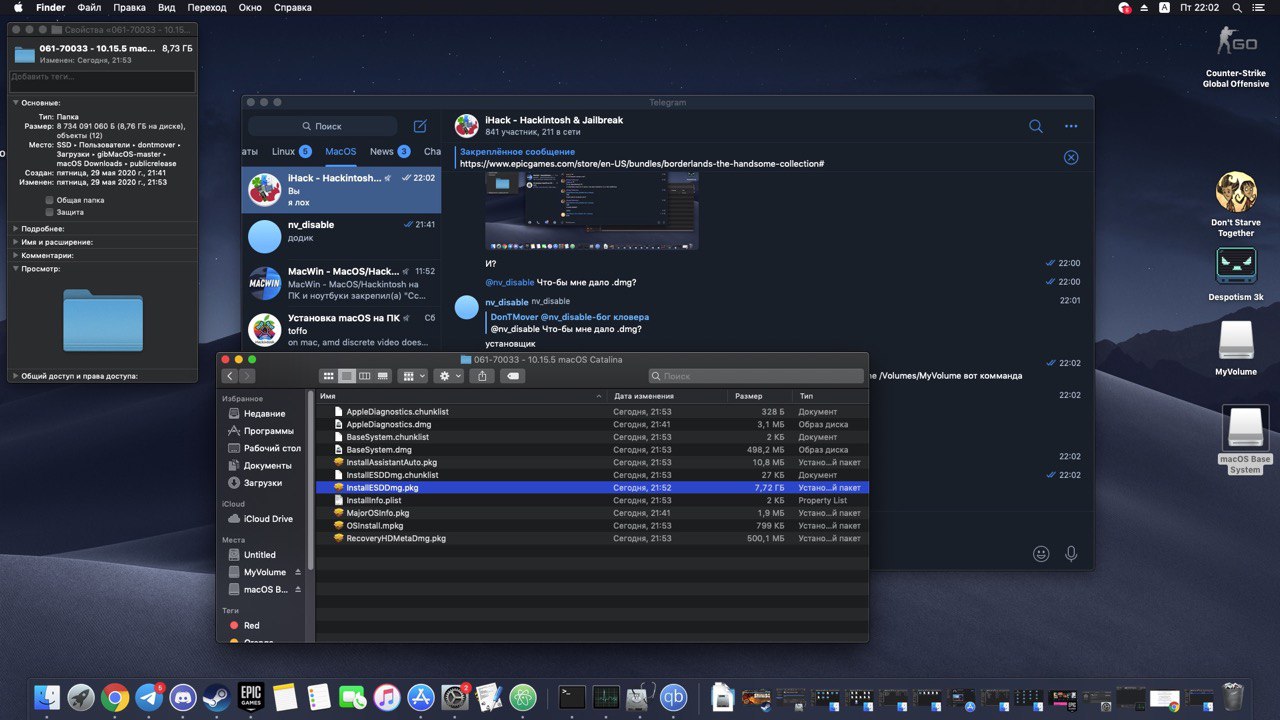Open Загрузки in the Finder sidebar

click(x=264, y=482)
